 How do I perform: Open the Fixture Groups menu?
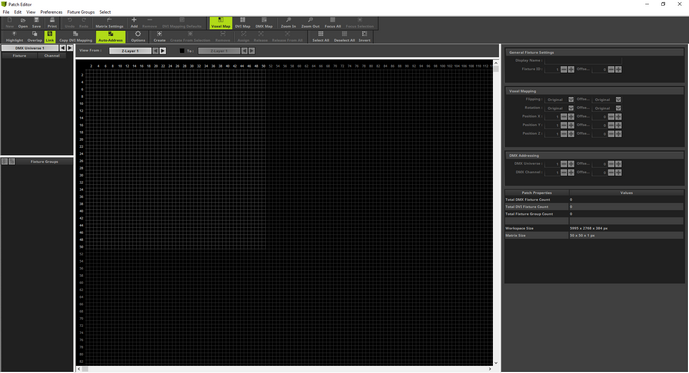[x=80, y=12]
